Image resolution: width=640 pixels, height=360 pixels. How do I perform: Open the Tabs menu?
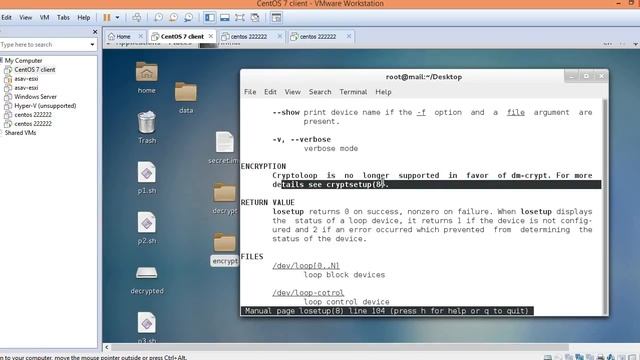pos(63,18)
